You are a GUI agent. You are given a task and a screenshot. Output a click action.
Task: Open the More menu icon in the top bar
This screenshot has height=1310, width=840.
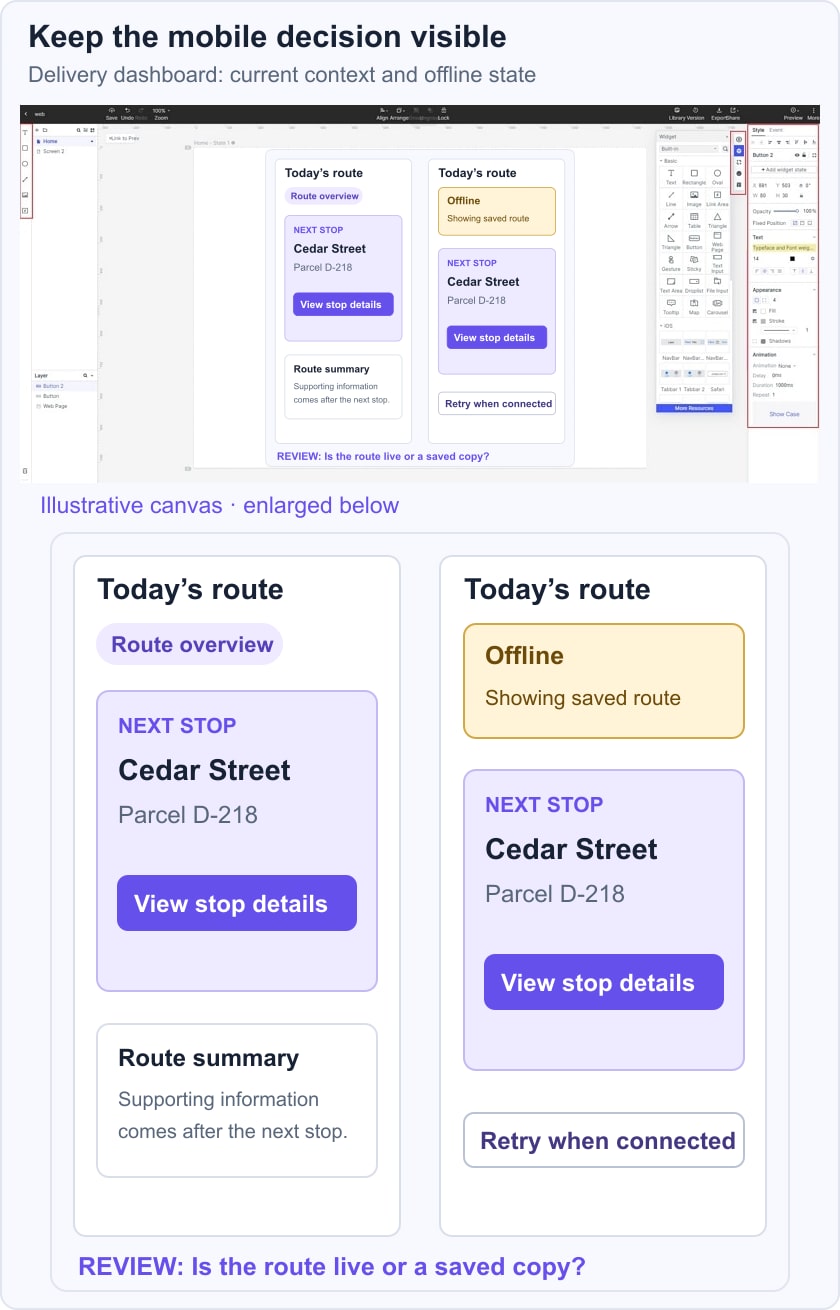(813, 110)
